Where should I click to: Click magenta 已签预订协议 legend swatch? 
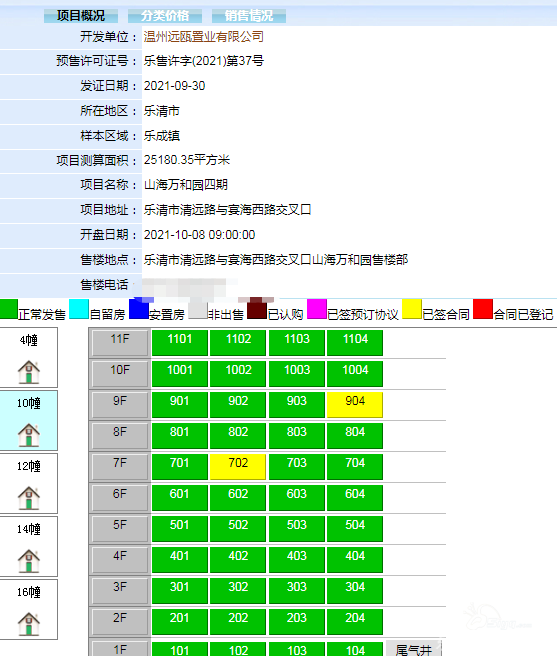(317, 309)
